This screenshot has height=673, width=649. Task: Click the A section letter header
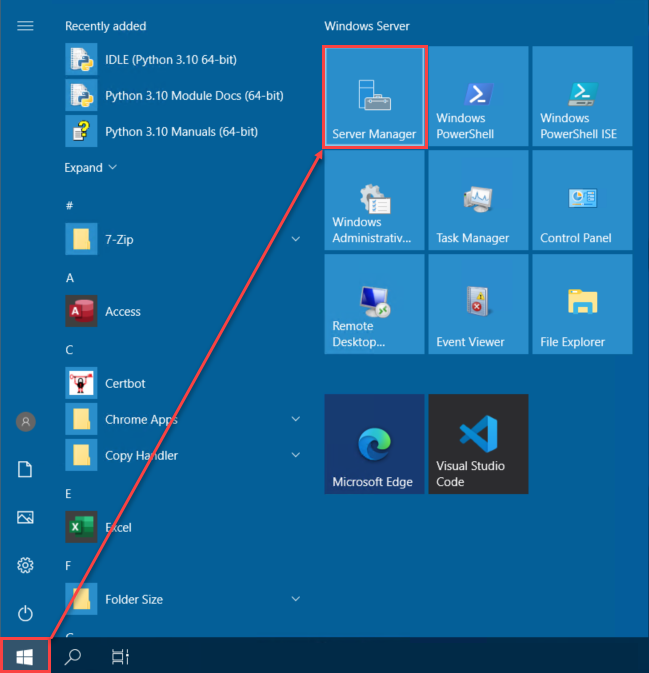70,278
